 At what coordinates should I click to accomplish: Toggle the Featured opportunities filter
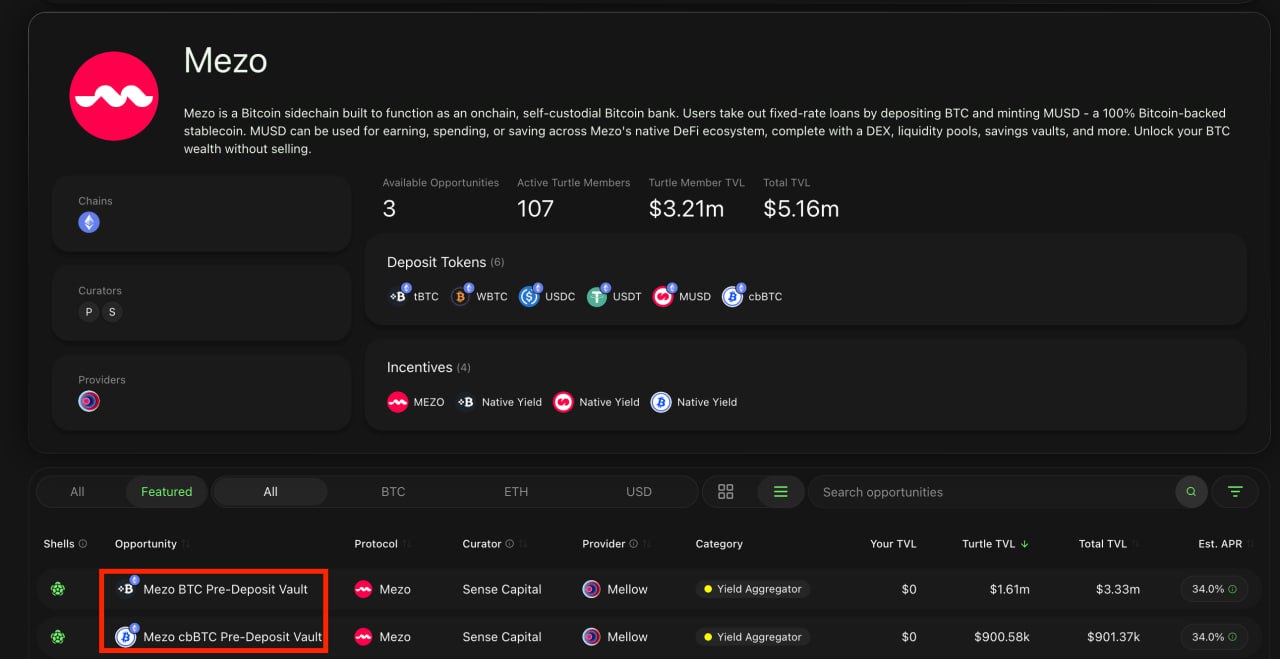[166, 492]
